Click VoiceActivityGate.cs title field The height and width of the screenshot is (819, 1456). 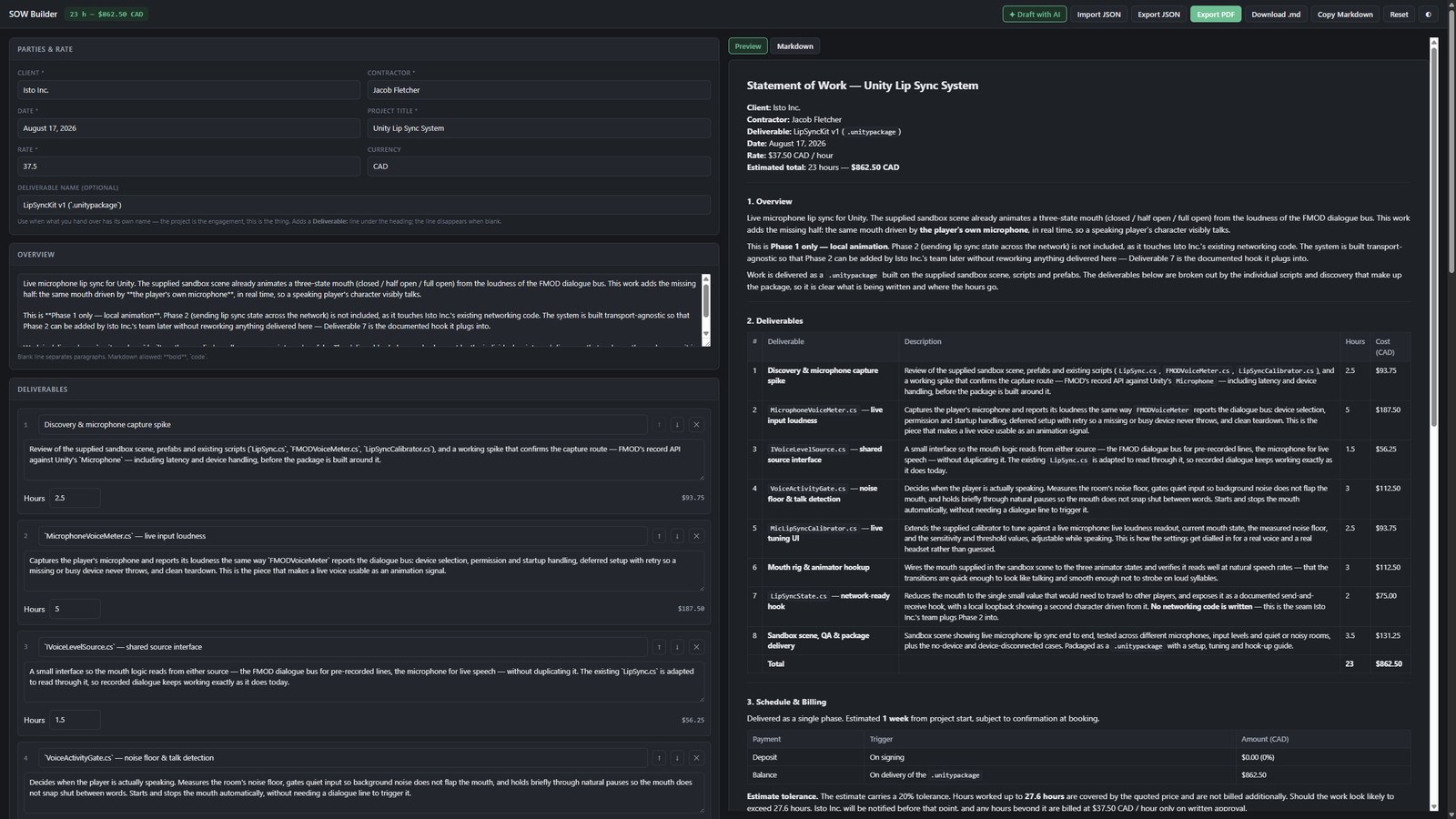click(342, 758)
